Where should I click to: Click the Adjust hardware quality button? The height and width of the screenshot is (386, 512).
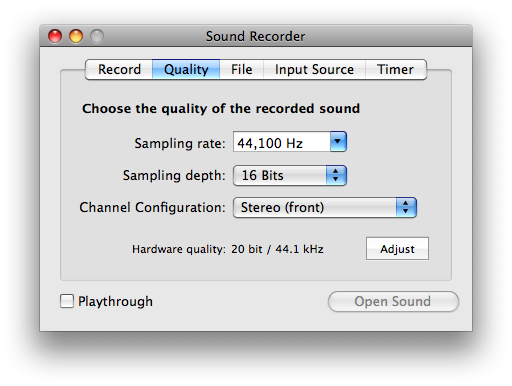tap(397, 249)
